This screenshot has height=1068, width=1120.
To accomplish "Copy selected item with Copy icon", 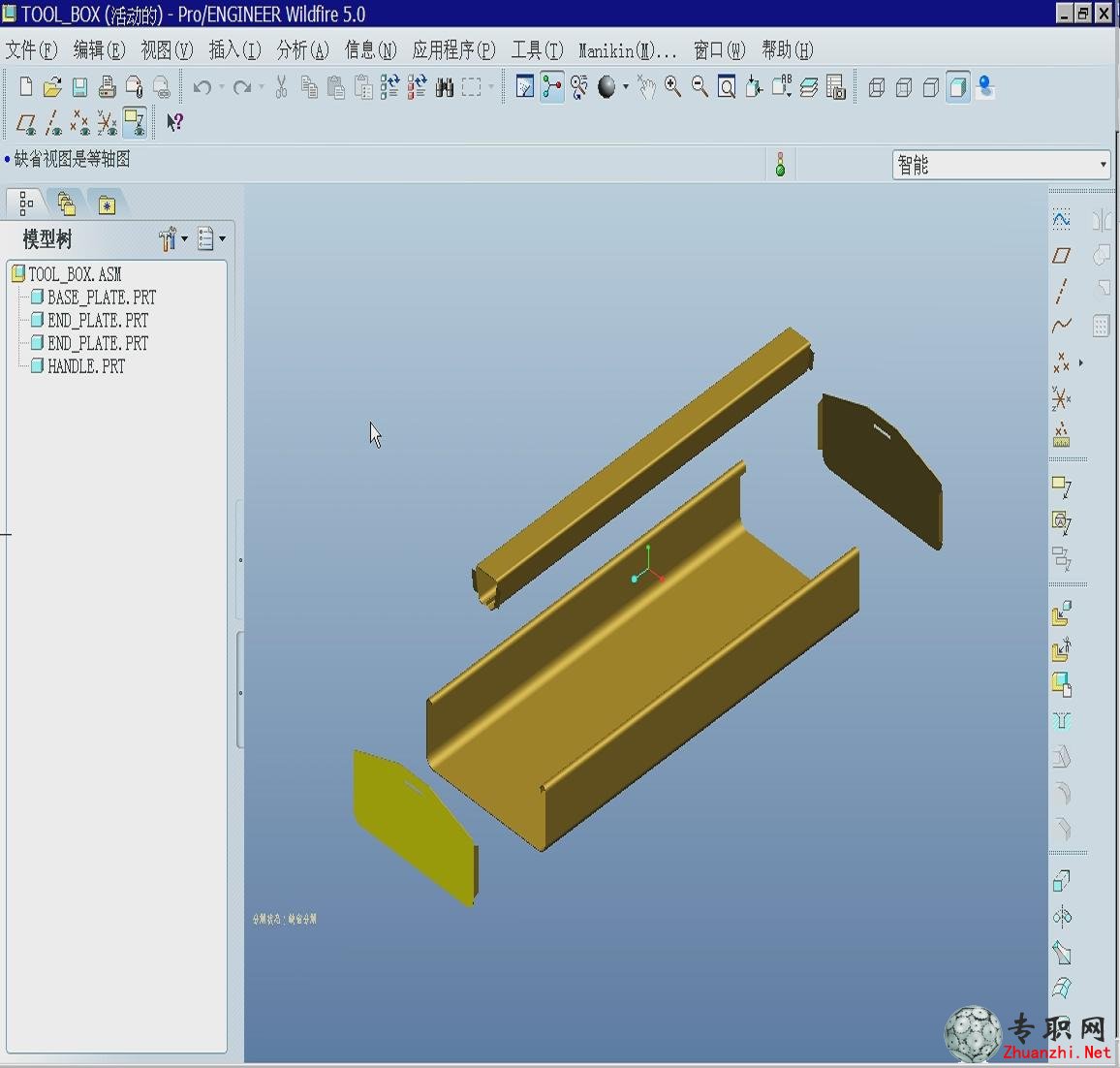I will coord(309,87).
